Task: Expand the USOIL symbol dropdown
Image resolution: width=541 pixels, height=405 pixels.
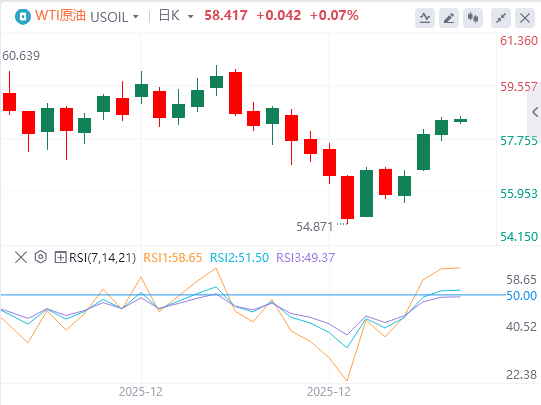Action: [x=136, y=17]
